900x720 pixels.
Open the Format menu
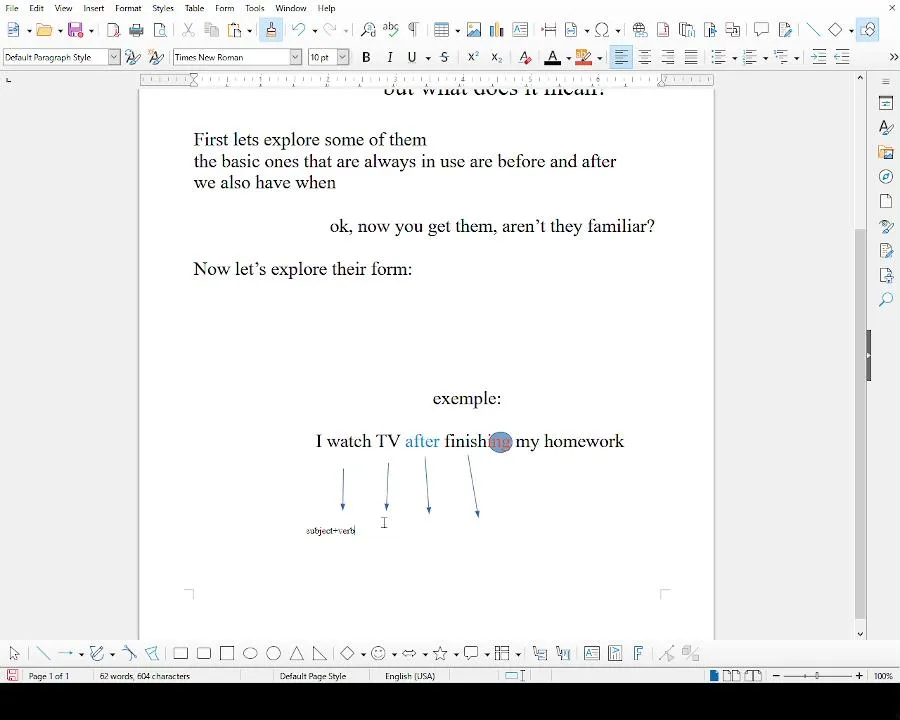click(x=128, y=9)
